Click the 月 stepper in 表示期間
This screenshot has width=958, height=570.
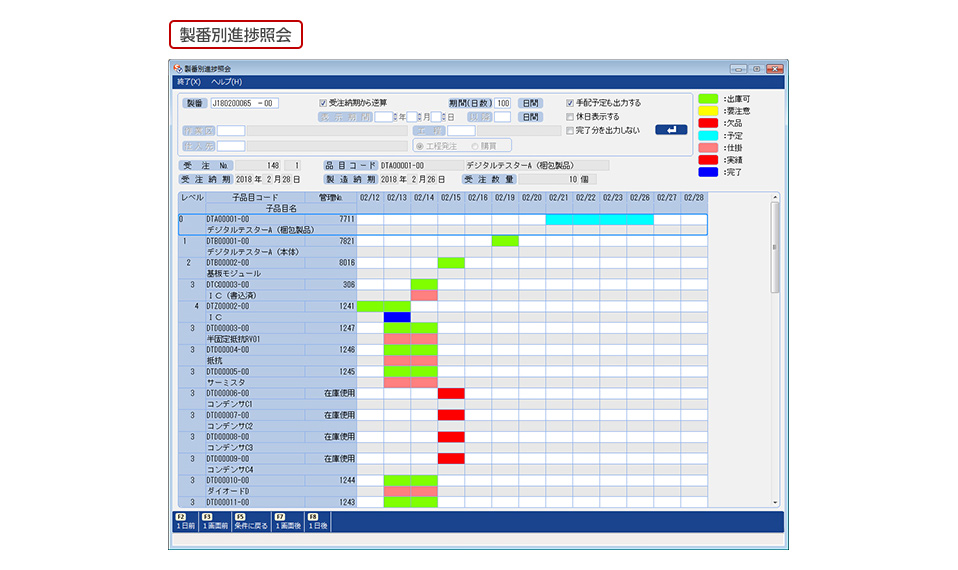(x=420, y=117)
